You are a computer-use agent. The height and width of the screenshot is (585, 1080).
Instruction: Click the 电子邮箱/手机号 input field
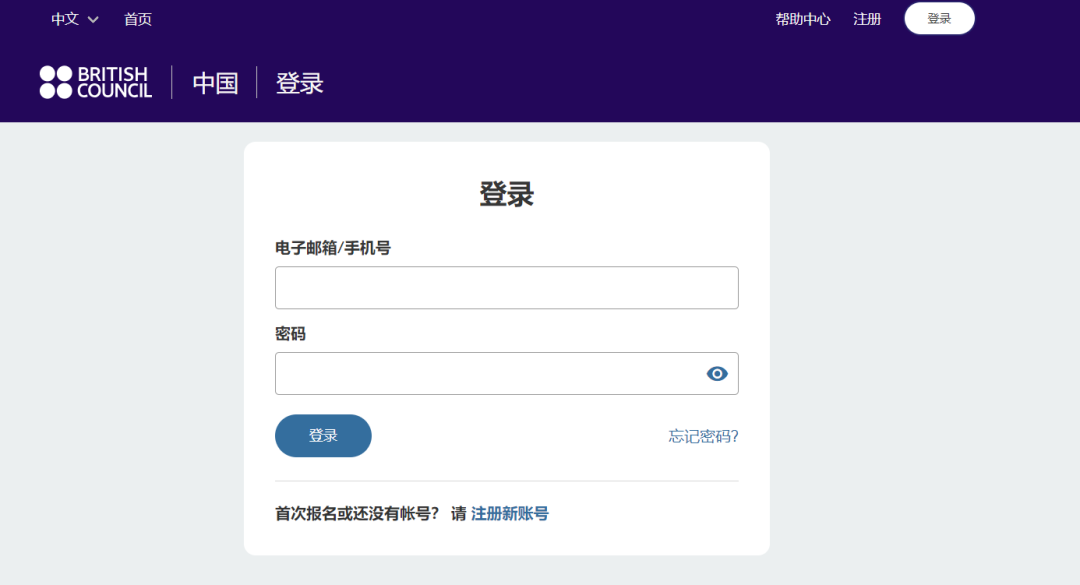coord(507,287)
